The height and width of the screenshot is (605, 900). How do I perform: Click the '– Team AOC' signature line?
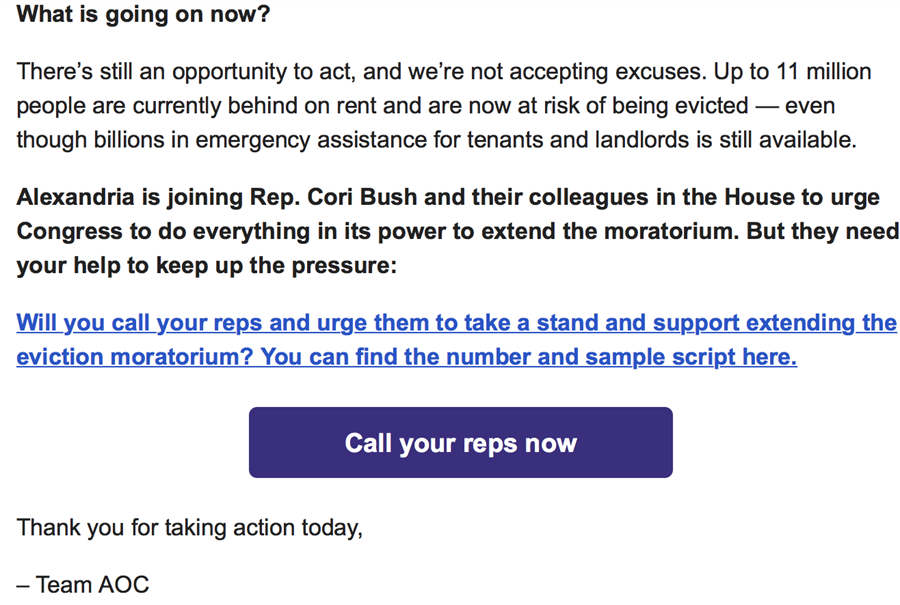click(83, 585)
